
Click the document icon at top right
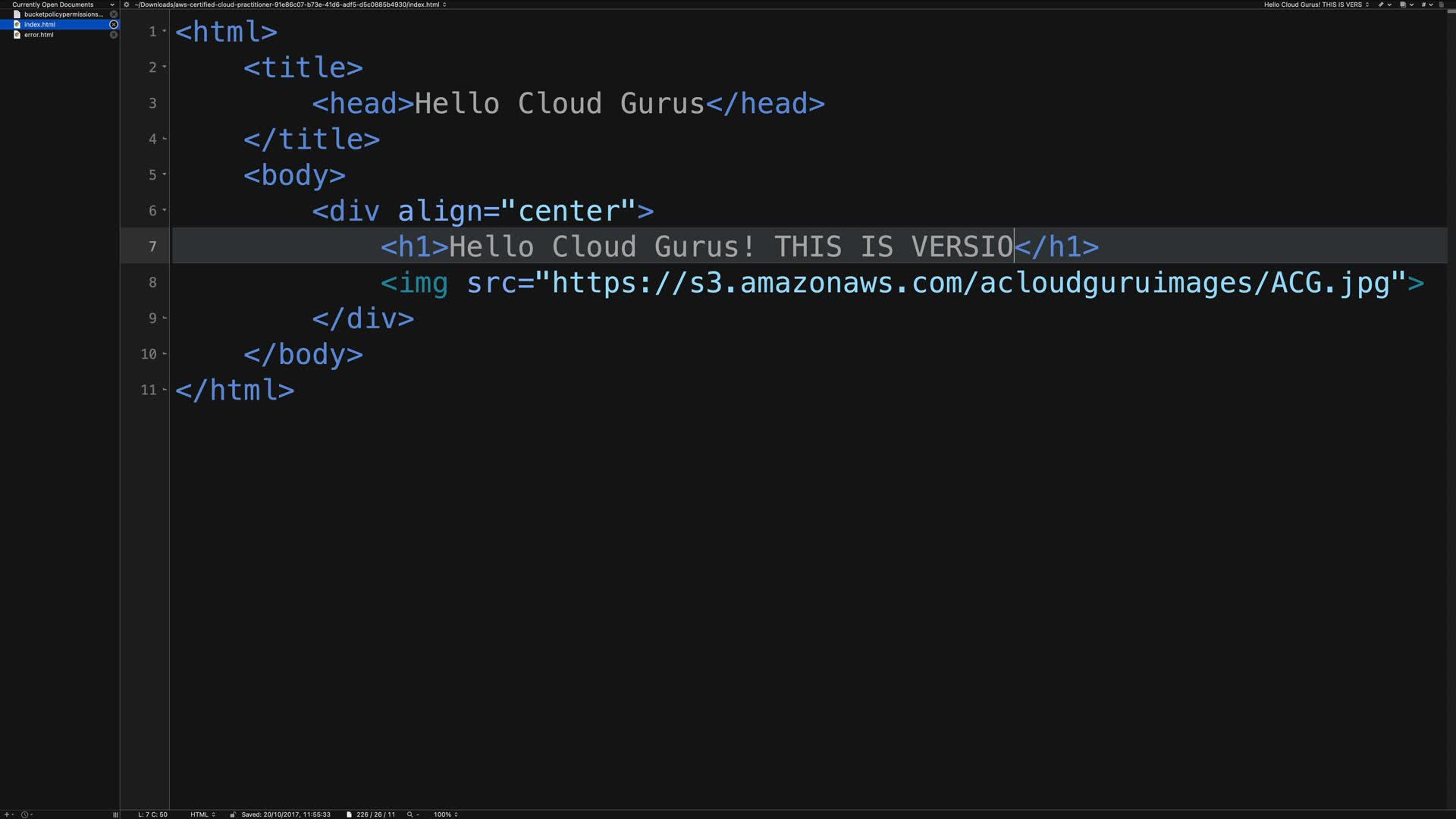[x=1442, y=5]
